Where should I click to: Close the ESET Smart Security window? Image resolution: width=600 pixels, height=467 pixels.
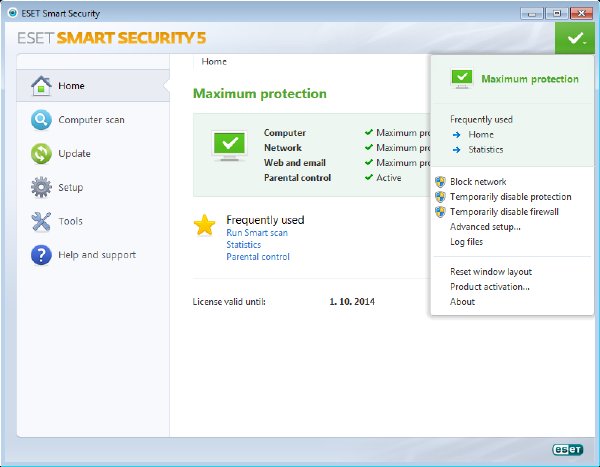pos(581,14)
